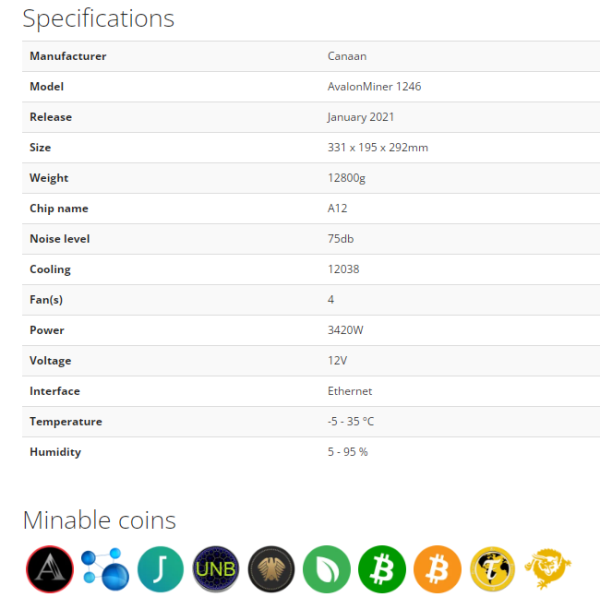Click the green Bitcoin Cash icon

tap(382, 569)
